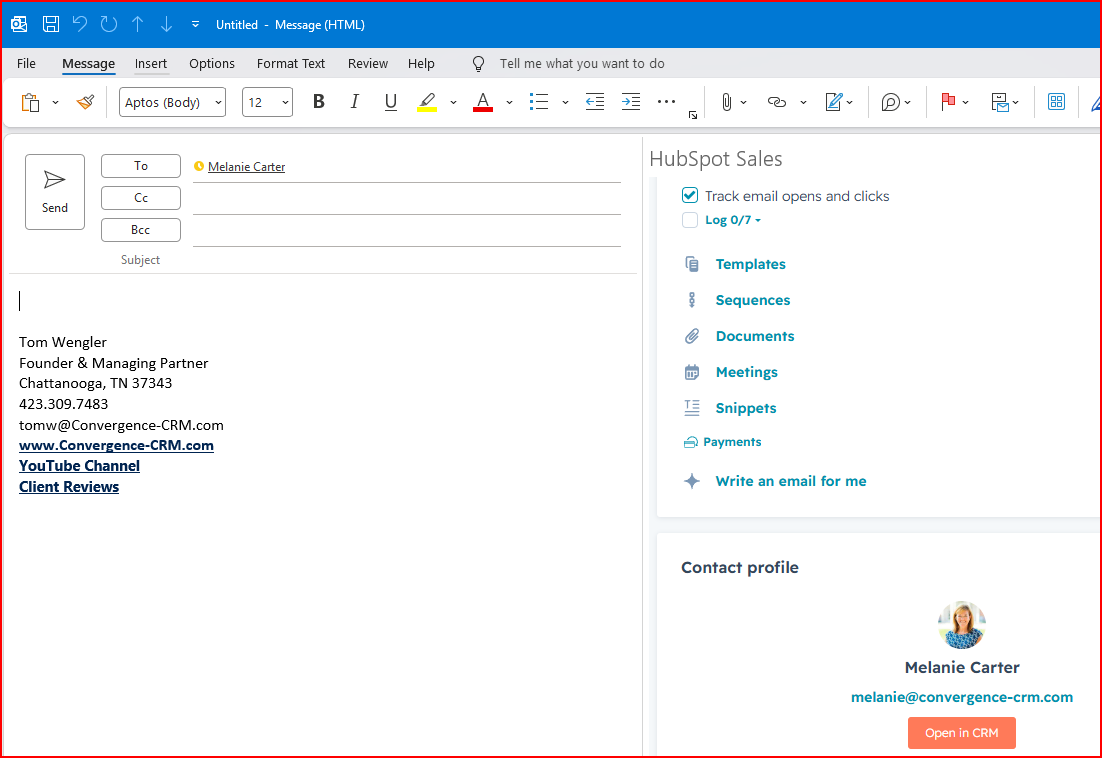Click into the Cc address field
The image size is (1102, 758).
click(407, 199)
